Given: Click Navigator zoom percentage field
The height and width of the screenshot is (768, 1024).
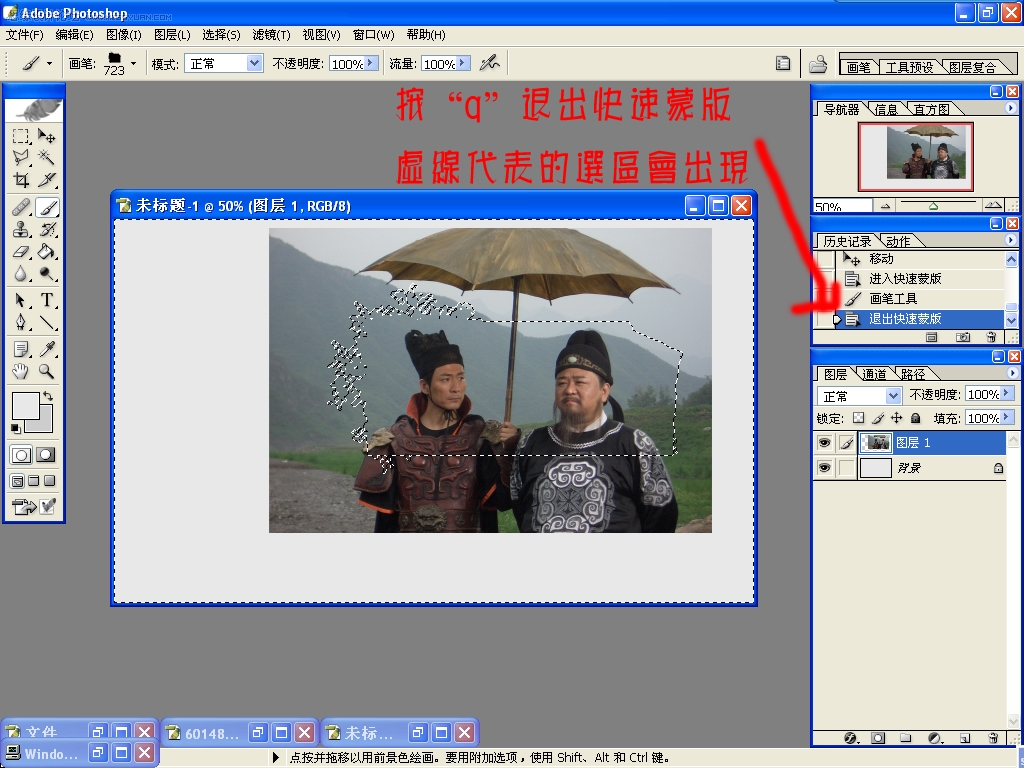Looking at the screenshot, I should tap(842, 206).
